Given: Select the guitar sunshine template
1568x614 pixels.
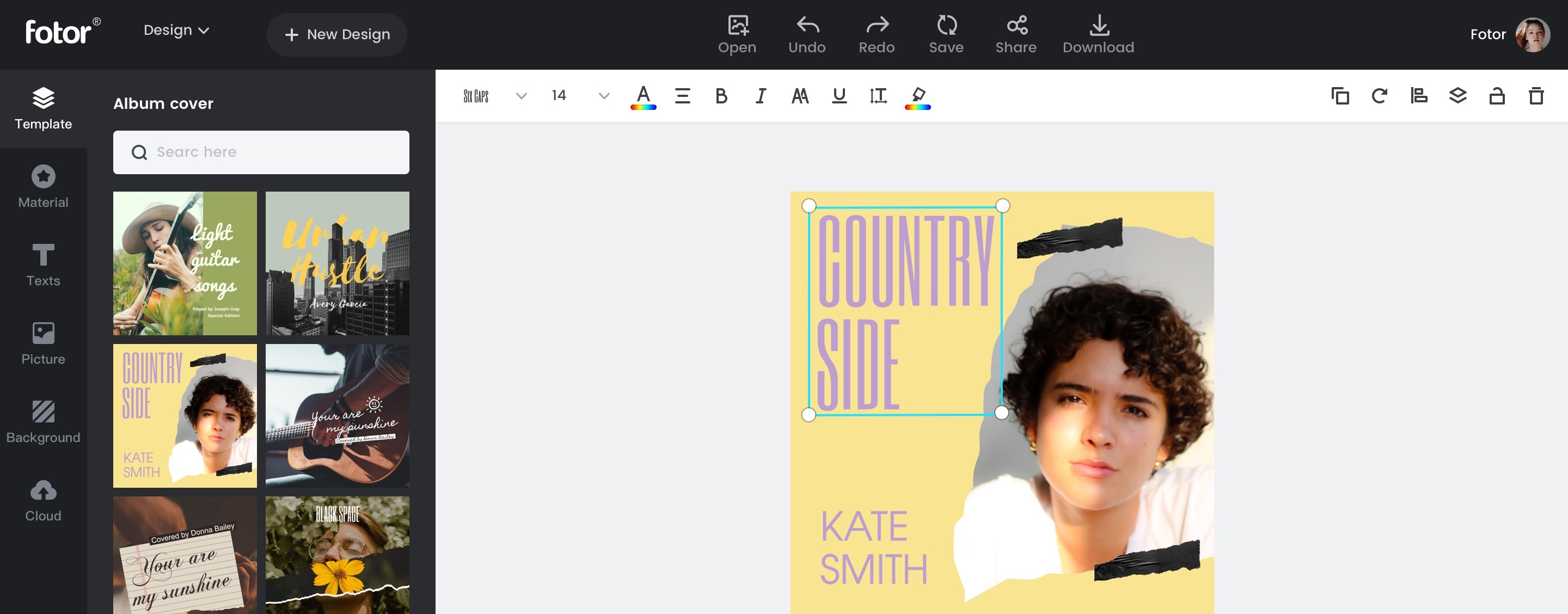Looking at the screenshot, I should point(337,416).
